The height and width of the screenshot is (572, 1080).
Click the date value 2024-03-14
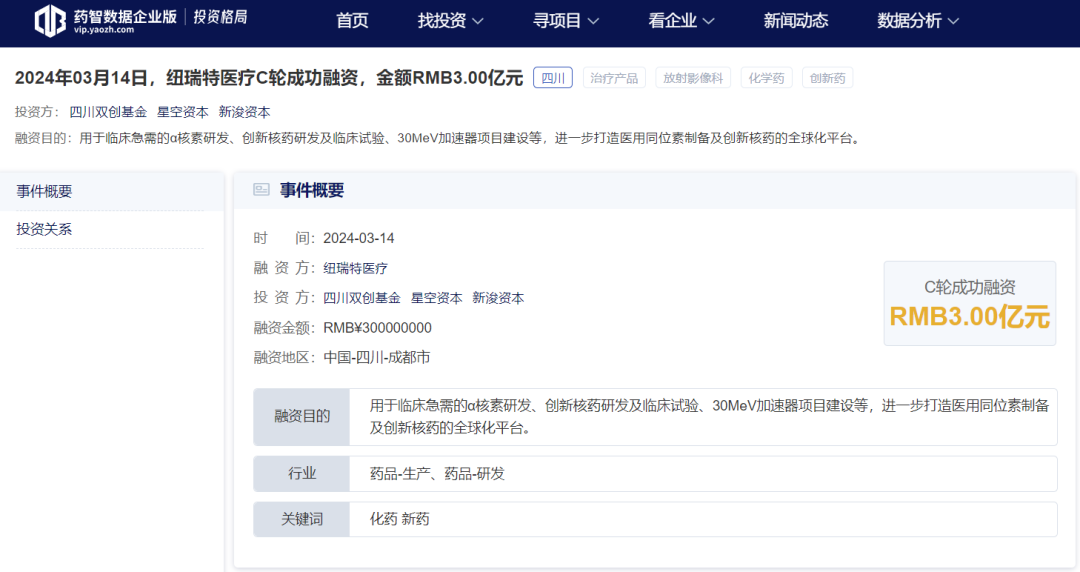[359, 238]
